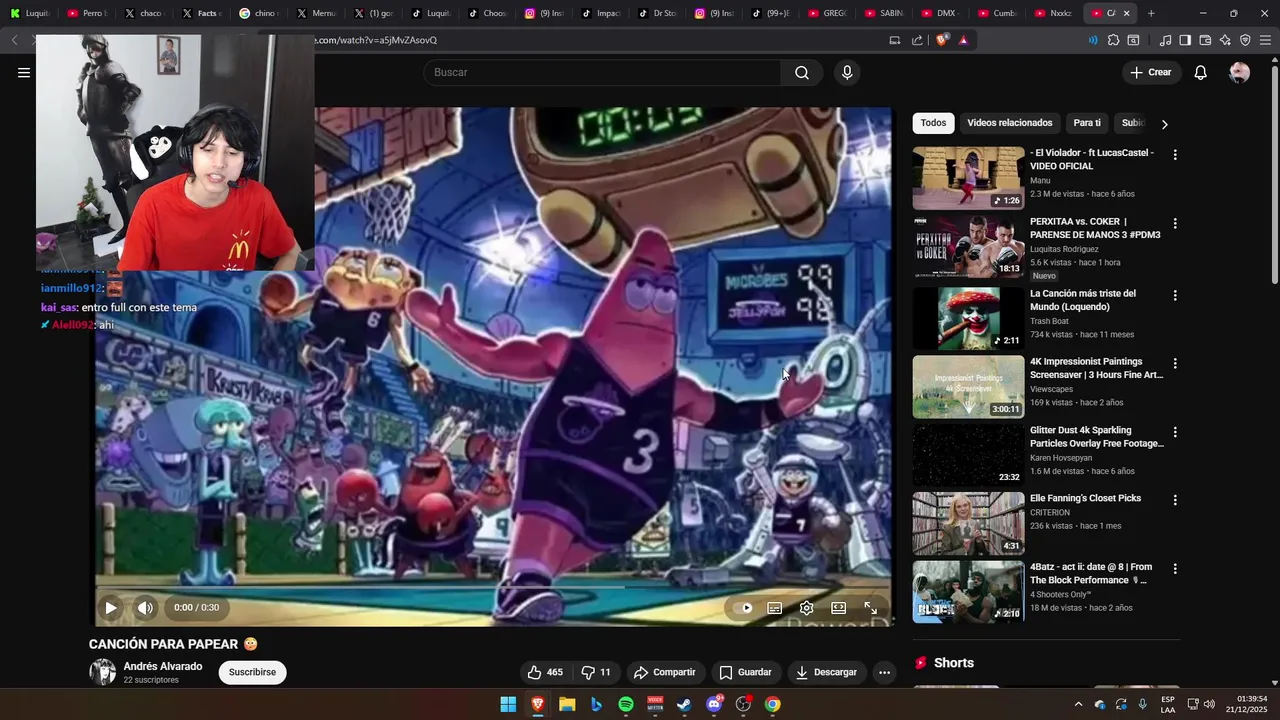This screenshot has height=720, width=1280.
Task: Open the YouTube guide hamburger menu
Action: 24,72
